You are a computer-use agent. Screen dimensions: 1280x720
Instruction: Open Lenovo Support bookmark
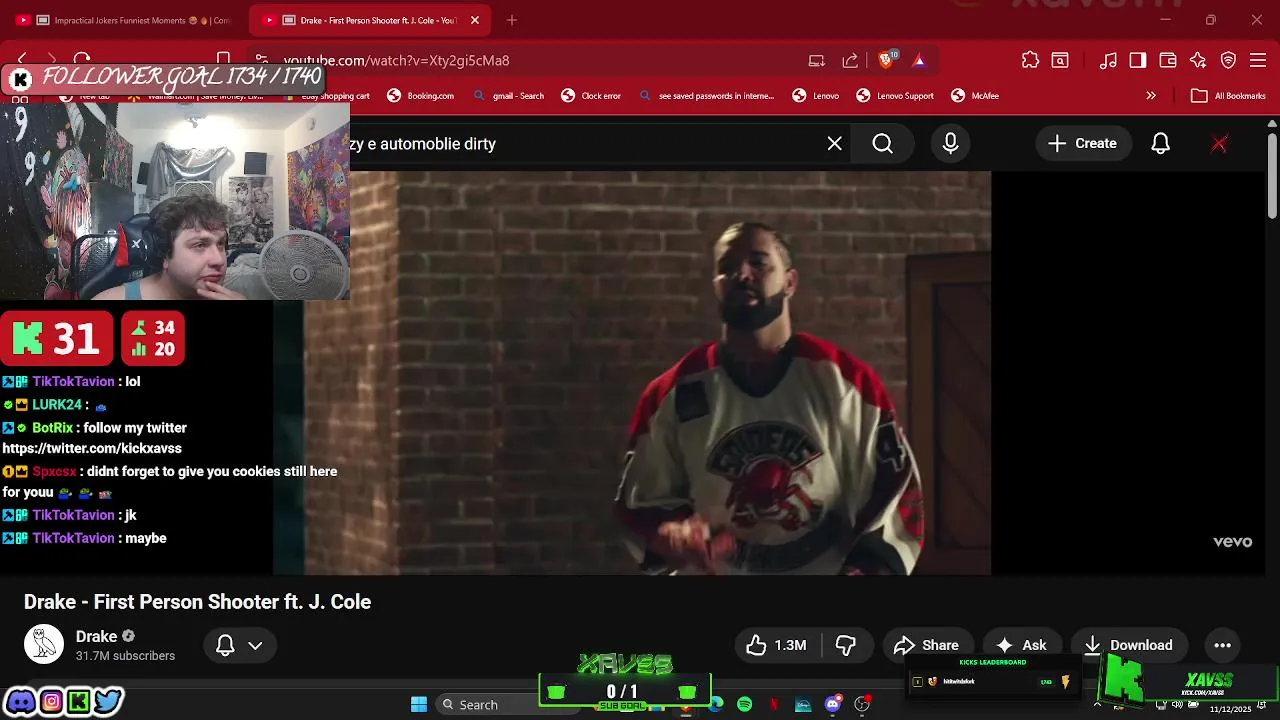(x=895, y=96)
